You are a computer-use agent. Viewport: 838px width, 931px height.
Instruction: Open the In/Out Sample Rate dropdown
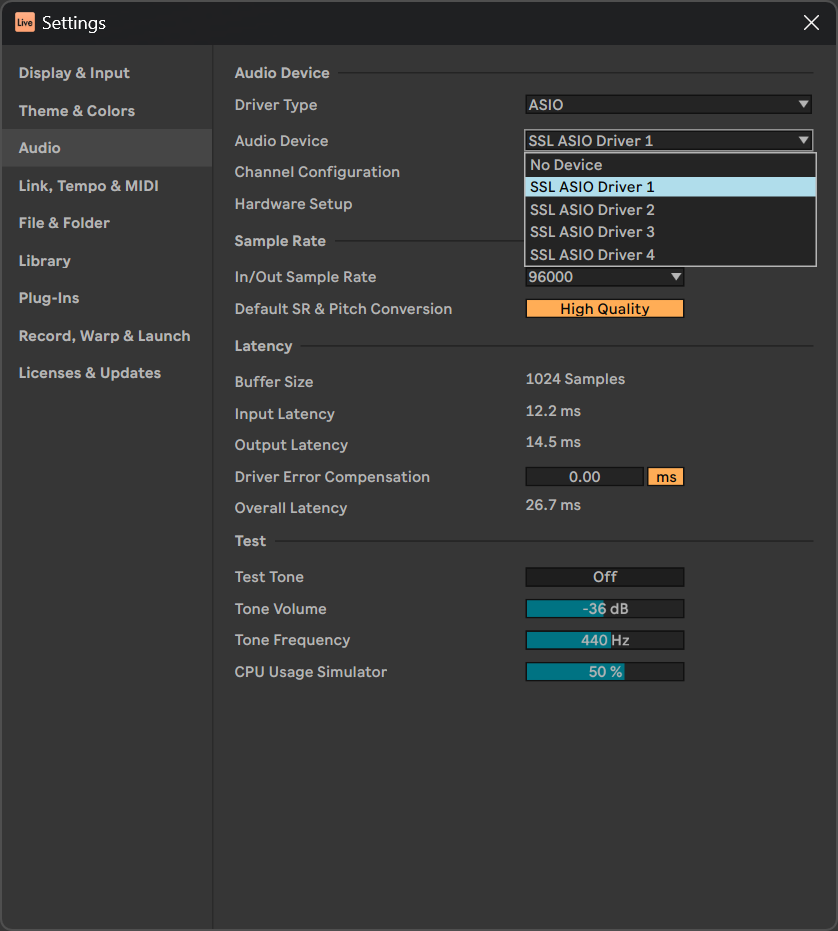point(605,277)
